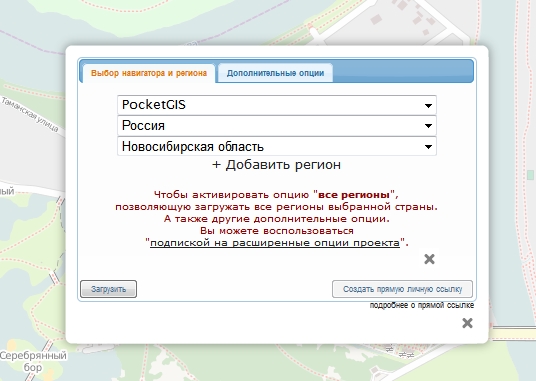The image size is (536, 381).
Task: Click the blue tab bar empty area
Action: coord(403,72)
